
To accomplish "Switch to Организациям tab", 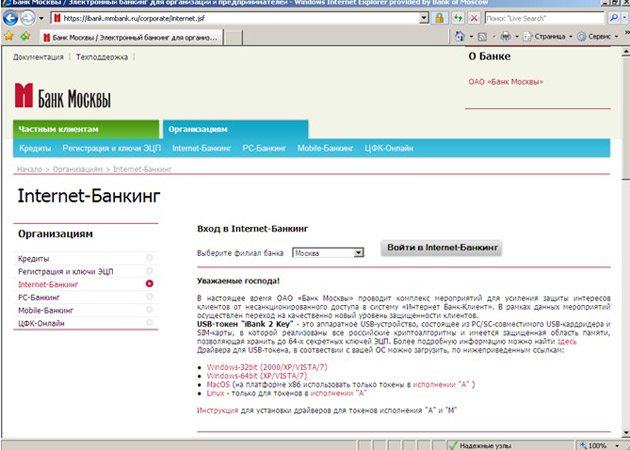I will tap(235, 129).
